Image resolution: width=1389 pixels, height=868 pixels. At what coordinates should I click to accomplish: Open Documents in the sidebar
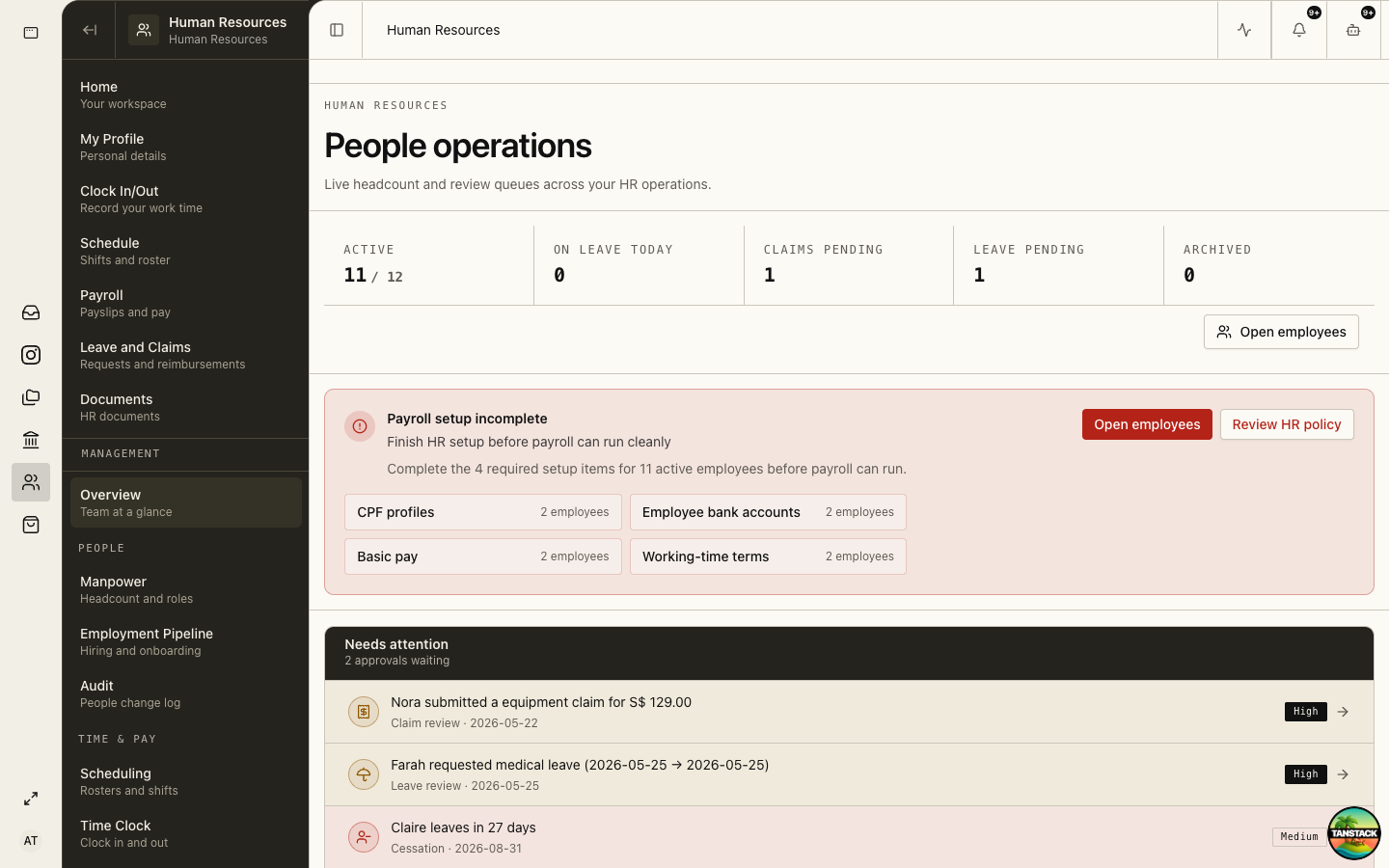(185, 407)
